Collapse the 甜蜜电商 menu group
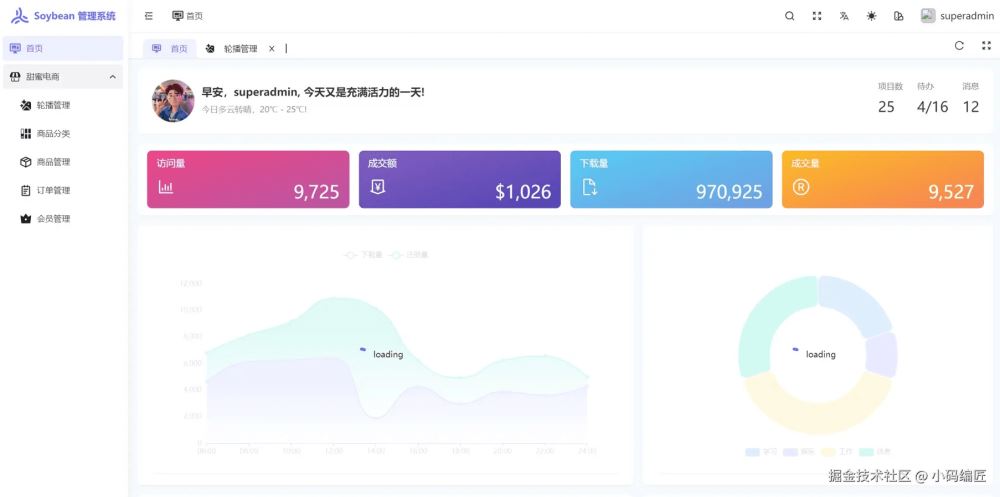The image size is (1000, 497). click(x=112, y=77)
